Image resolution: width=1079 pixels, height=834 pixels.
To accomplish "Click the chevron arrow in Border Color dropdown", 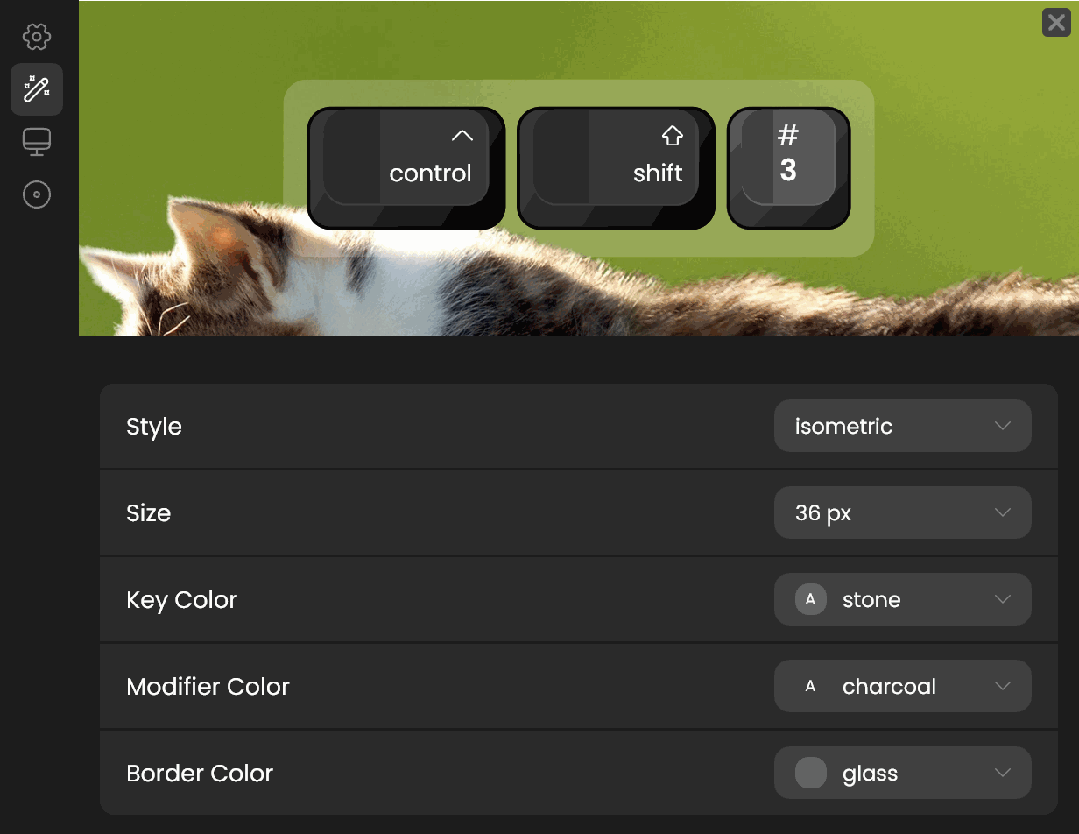I will click(x=1003, y=773).
